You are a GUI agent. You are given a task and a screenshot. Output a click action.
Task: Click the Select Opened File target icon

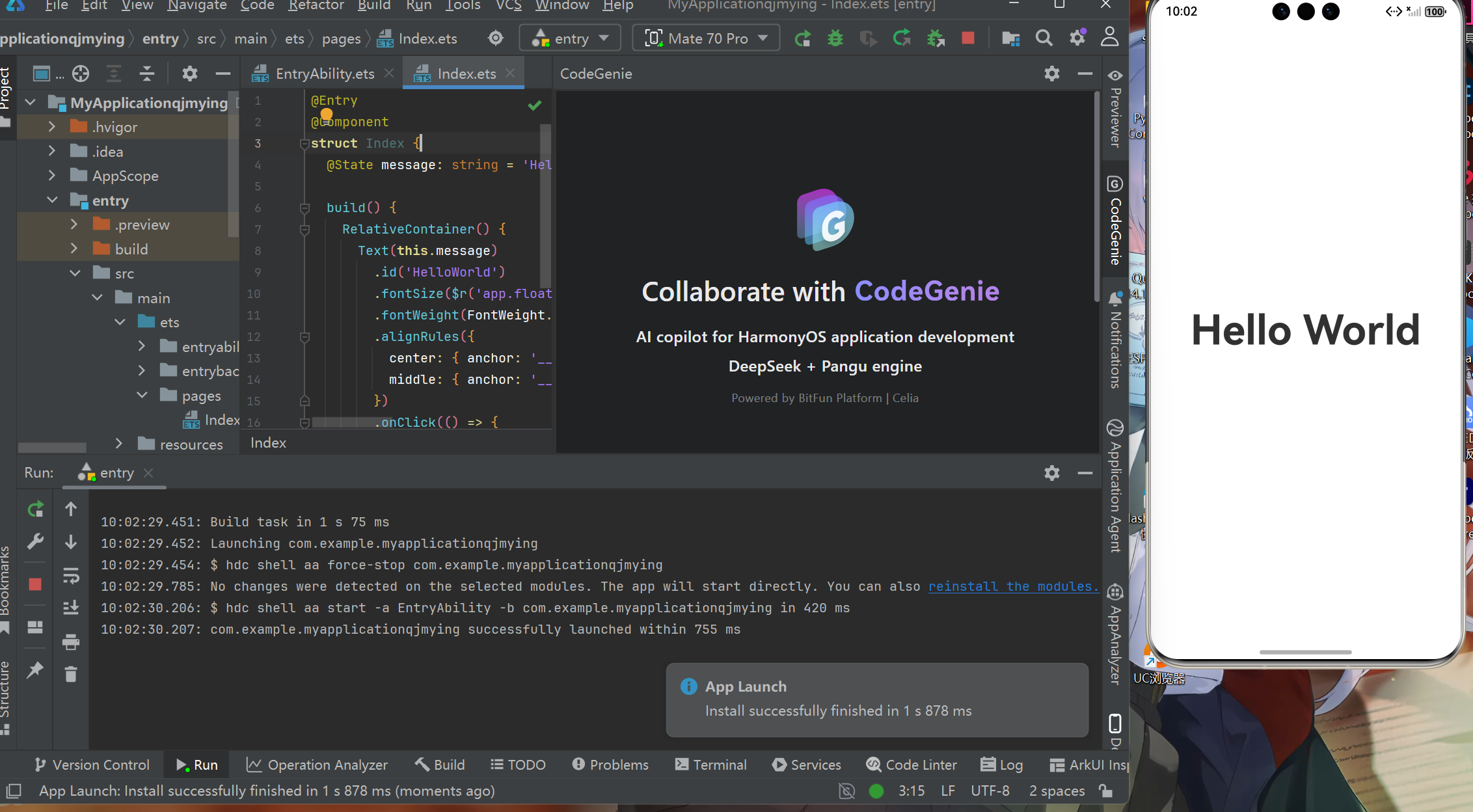point(81,74)
